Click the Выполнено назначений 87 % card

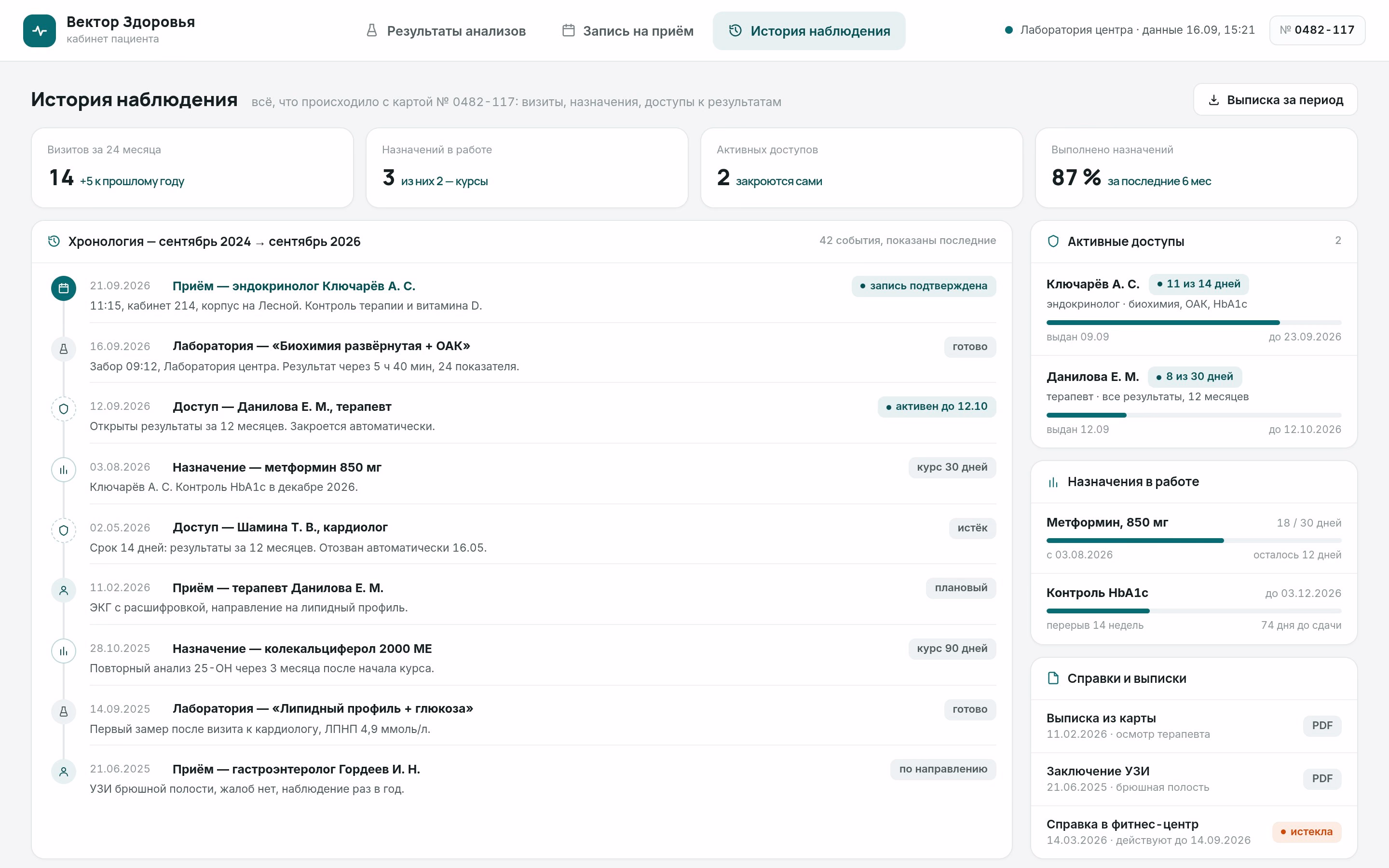[x=1196, y=168]
